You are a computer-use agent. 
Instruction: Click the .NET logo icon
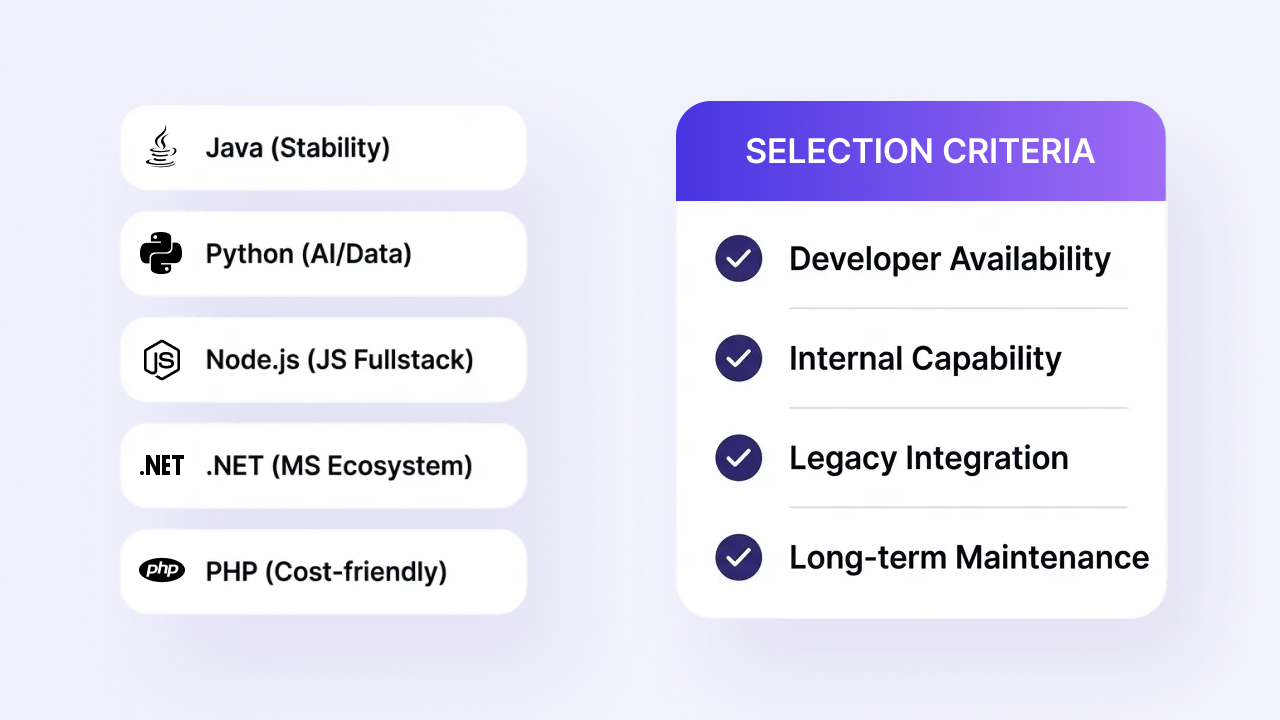coord(162,465)
